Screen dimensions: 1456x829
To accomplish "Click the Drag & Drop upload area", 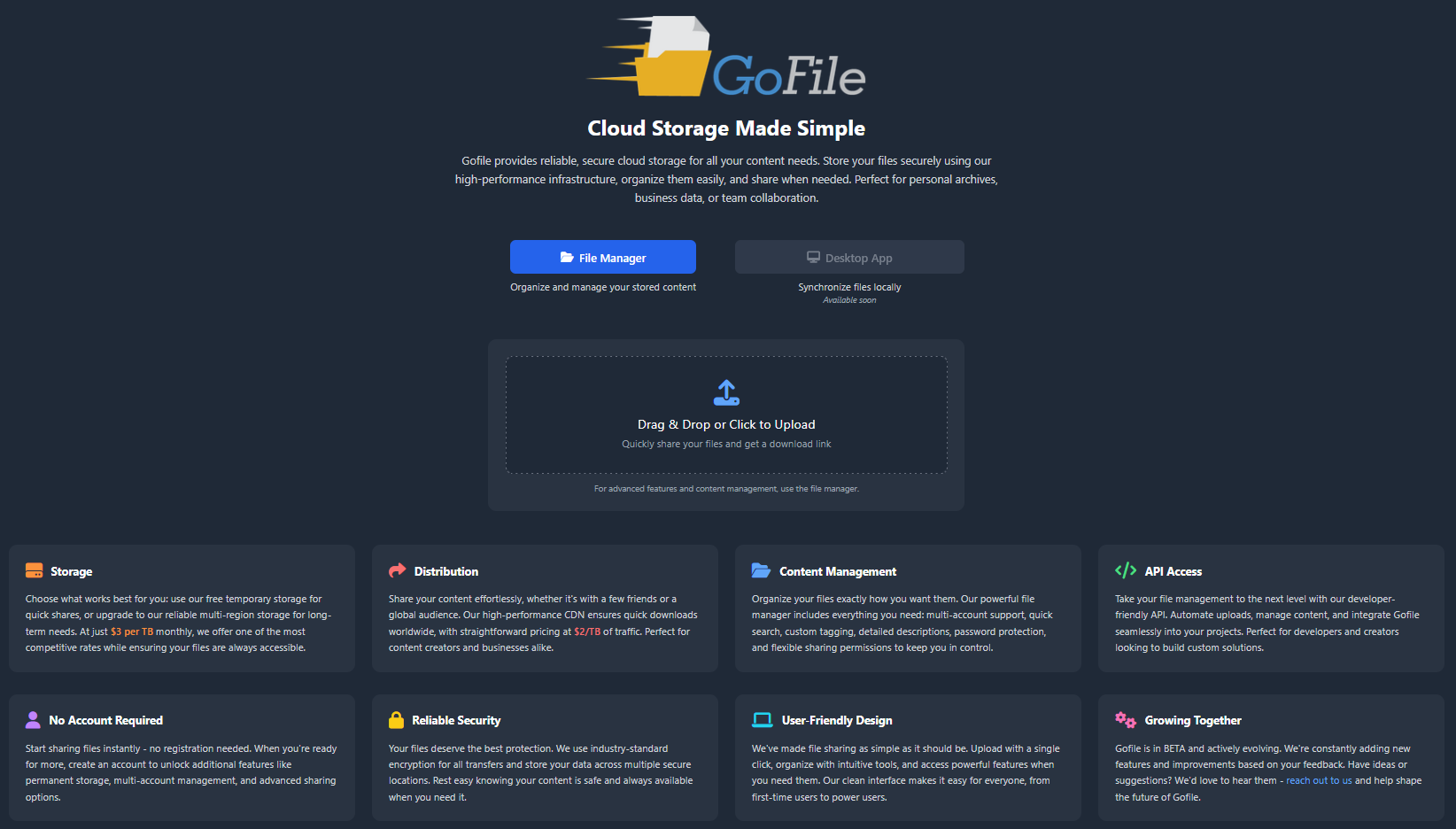I will [726, 414].
